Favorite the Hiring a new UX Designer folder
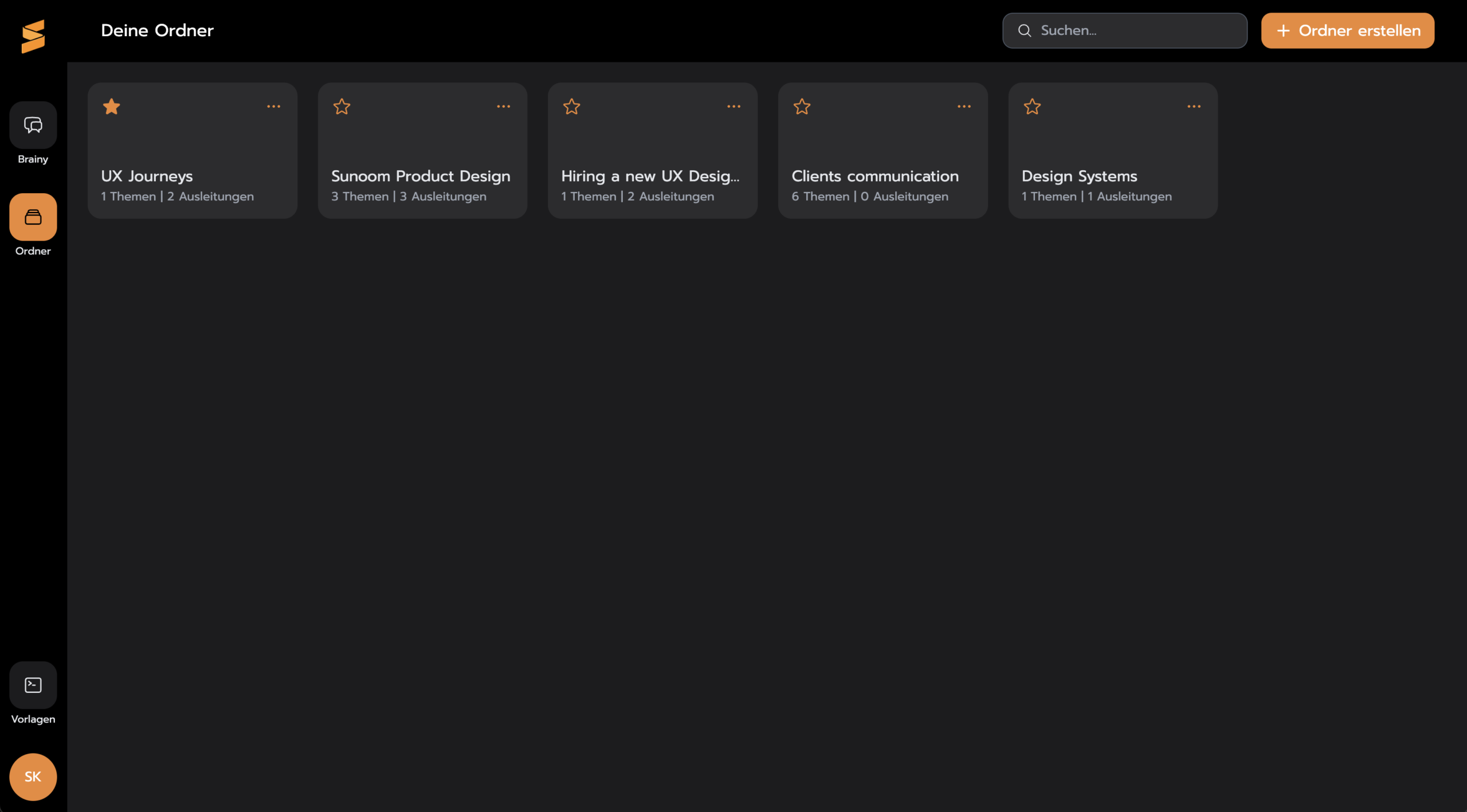 point(572,107)
